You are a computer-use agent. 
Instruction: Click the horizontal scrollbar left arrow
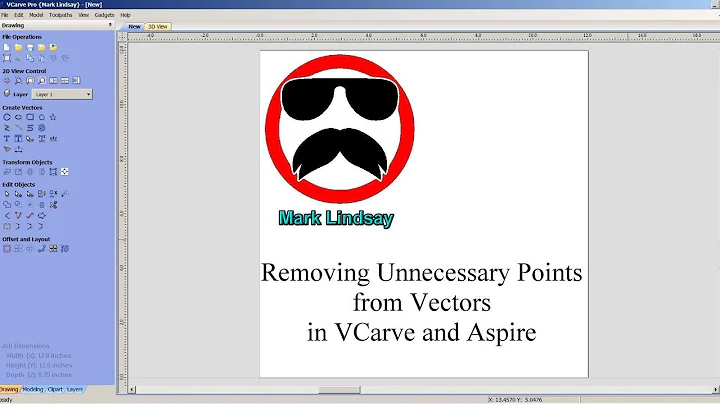(132, 390)
